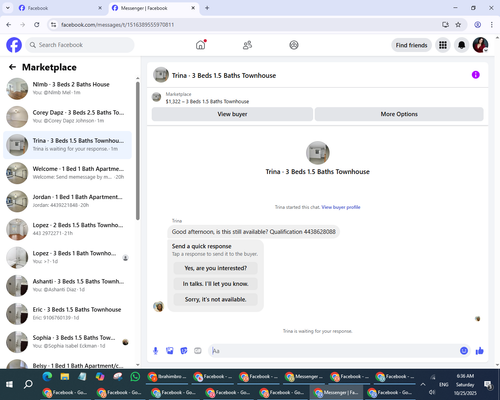Open Chrome tab search dropdown
Viewport: 500px width, 400px height.
click(8, 8)
